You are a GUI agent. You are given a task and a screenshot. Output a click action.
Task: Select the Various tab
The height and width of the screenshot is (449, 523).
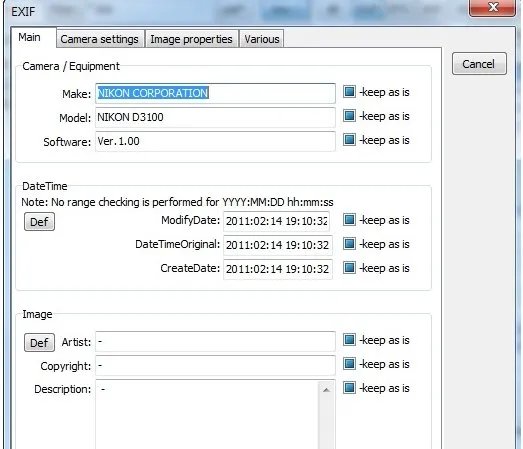click(262, 39)
